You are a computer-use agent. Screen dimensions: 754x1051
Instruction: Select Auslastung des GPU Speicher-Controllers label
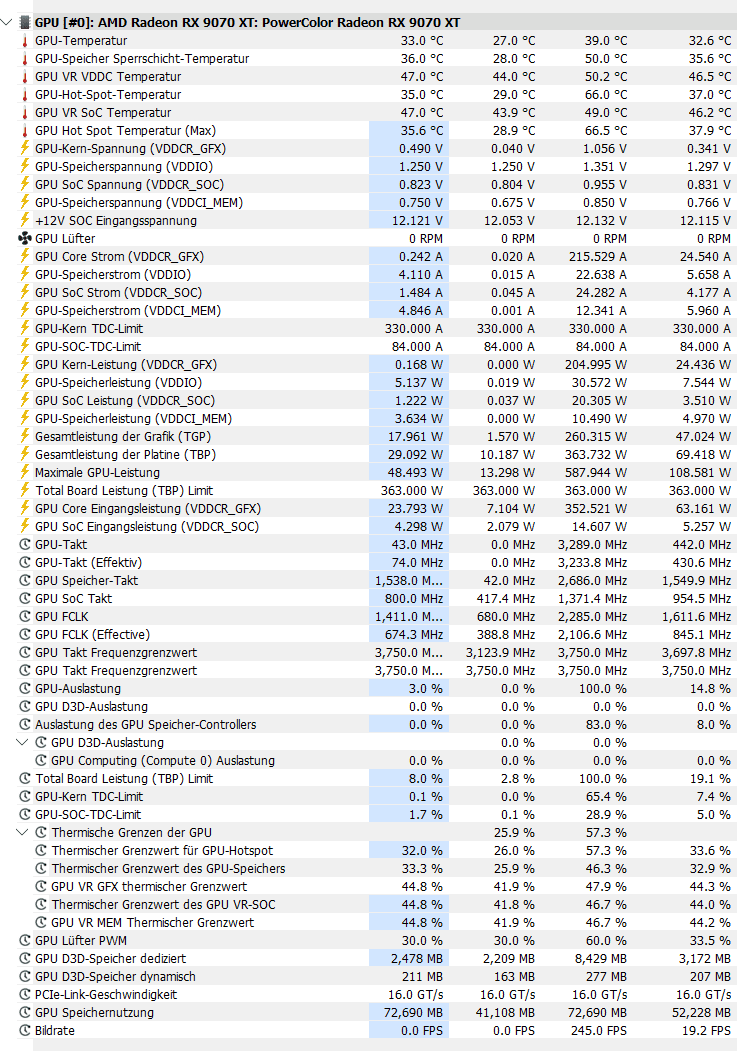(x=145, y=725)
